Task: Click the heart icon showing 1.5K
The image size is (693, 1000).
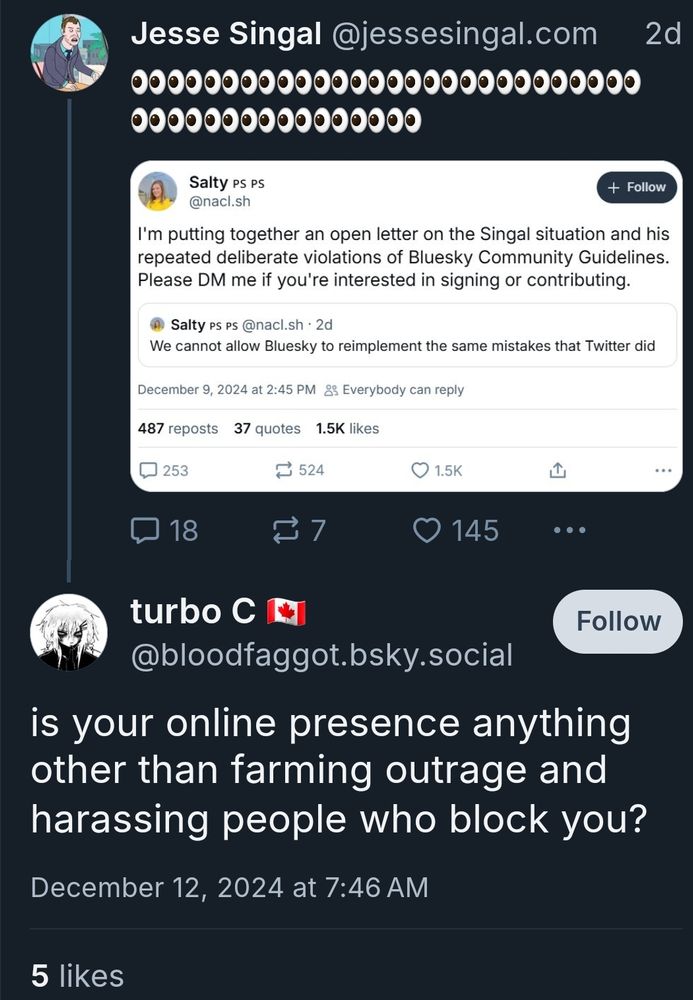Action: click(x=421, y=469)
